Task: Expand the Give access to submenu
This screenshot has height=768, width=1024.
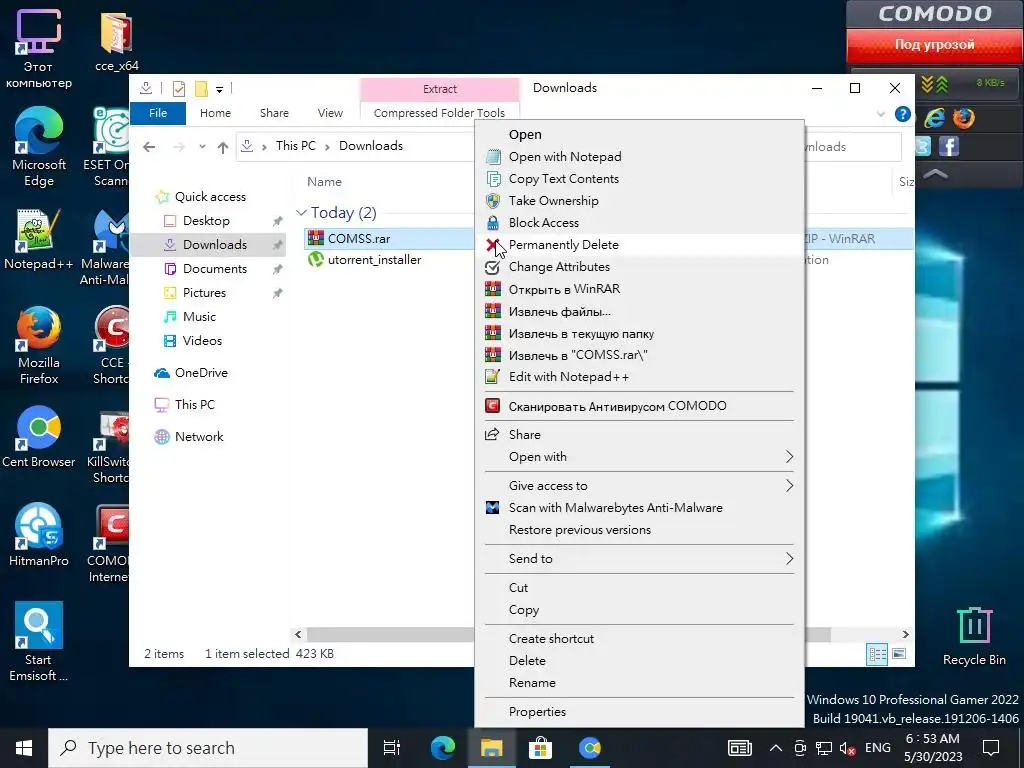Action: (x=639, y=486)
